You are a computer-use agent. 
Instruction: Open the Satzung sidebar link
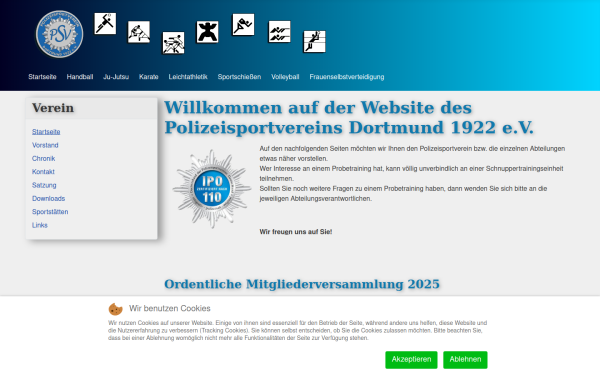(44, 185)
